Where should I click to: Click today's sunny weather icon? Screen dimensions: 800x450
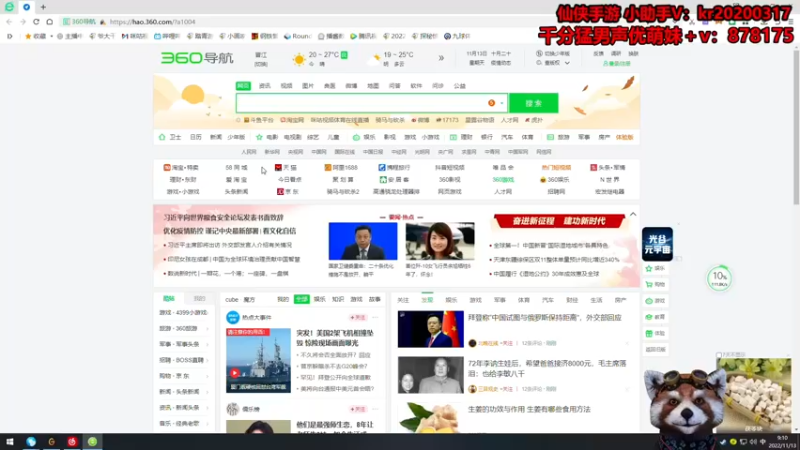click(x=299, y=59)
